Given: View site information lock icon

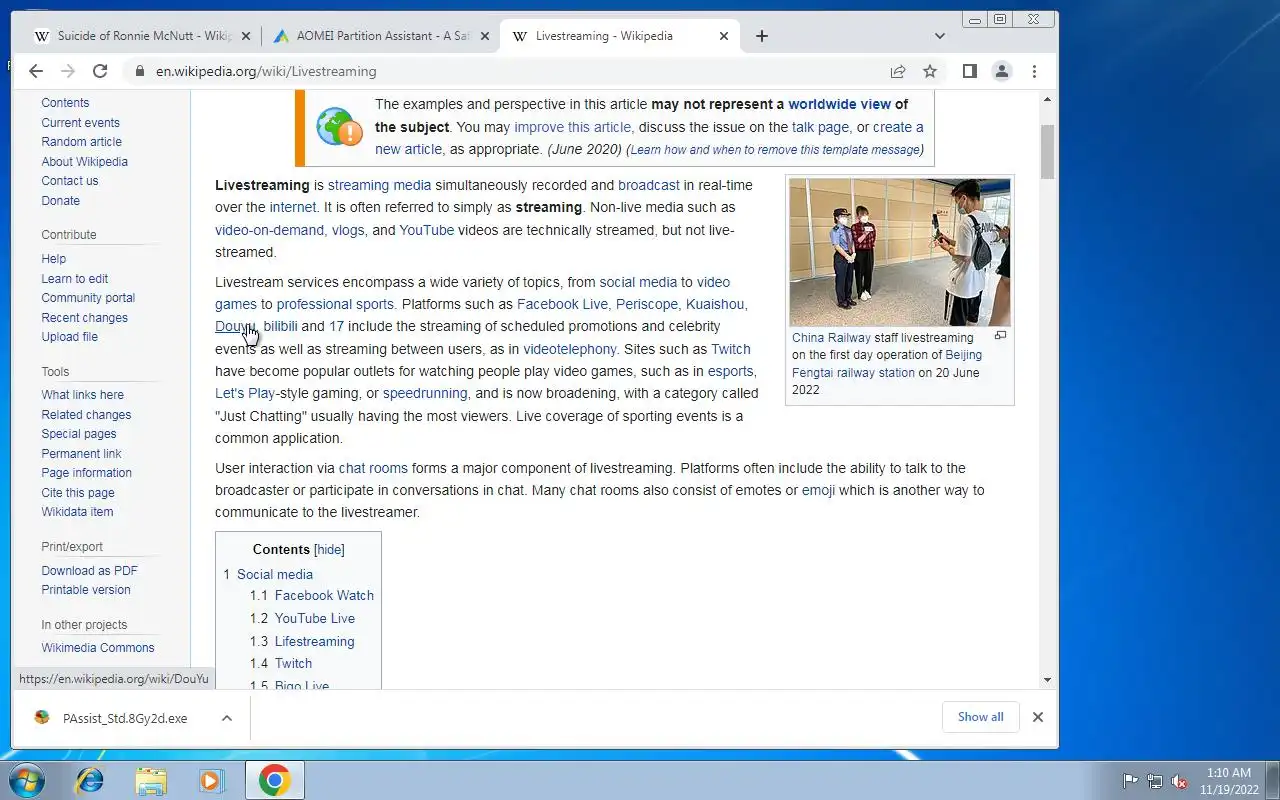Looking at the screenshot, I should (x=138, y=71).
